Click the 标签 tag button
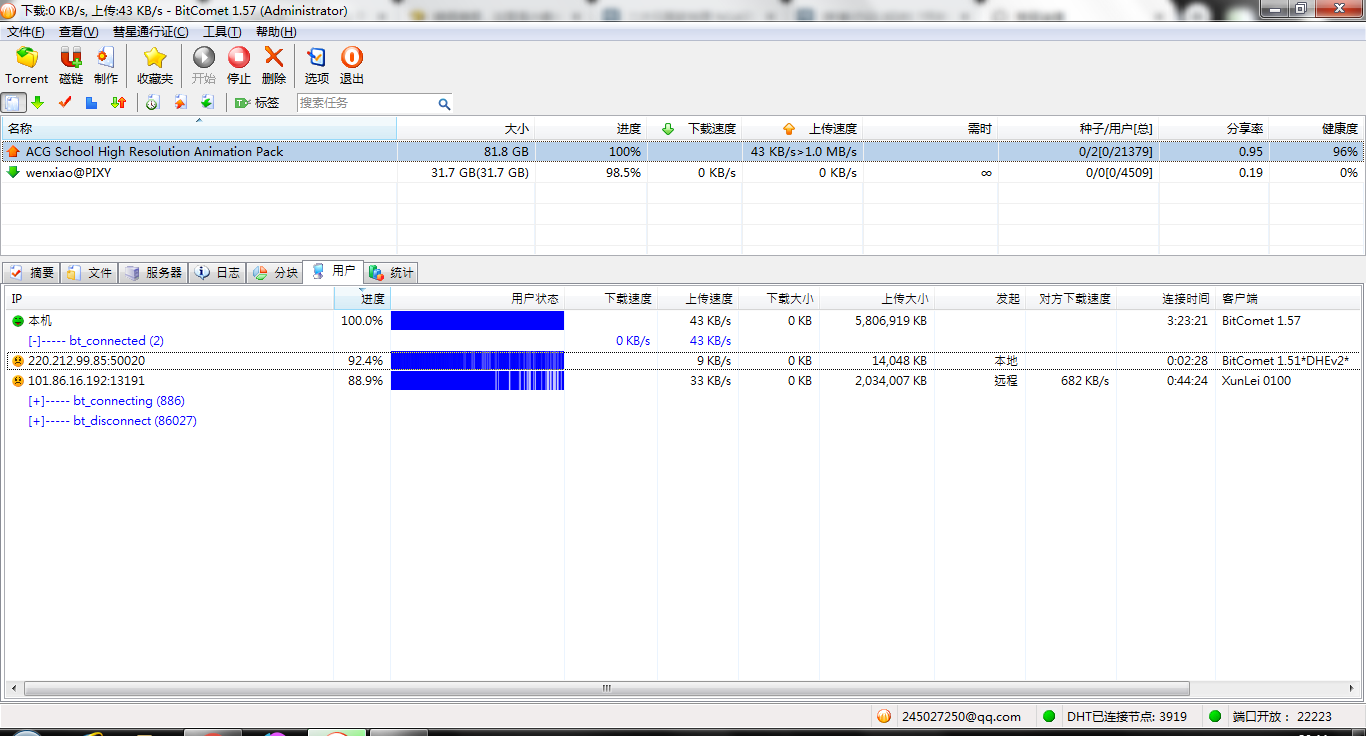 click(x=257, y=103)
